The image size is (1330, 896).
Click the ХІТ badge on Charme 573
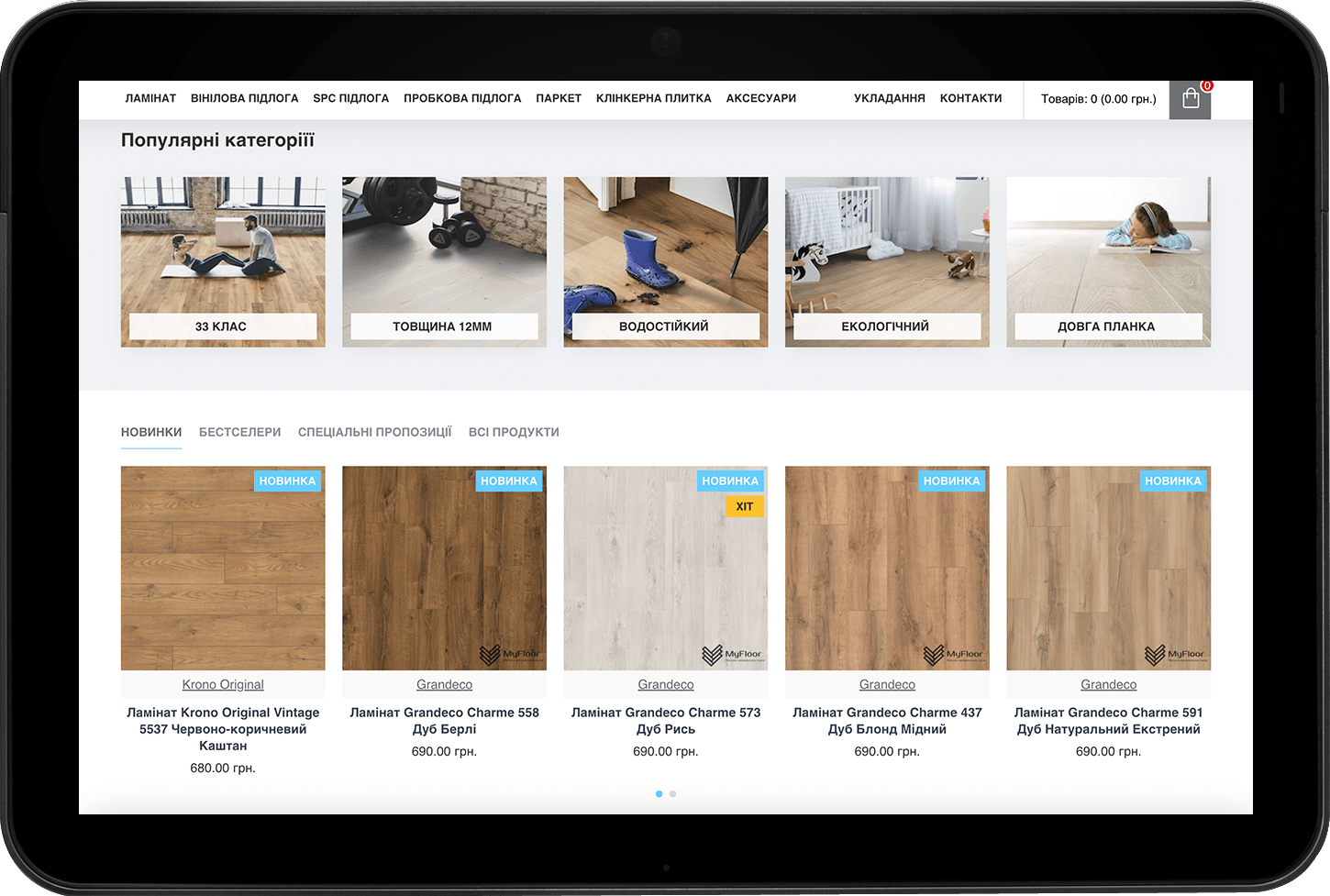744,506
